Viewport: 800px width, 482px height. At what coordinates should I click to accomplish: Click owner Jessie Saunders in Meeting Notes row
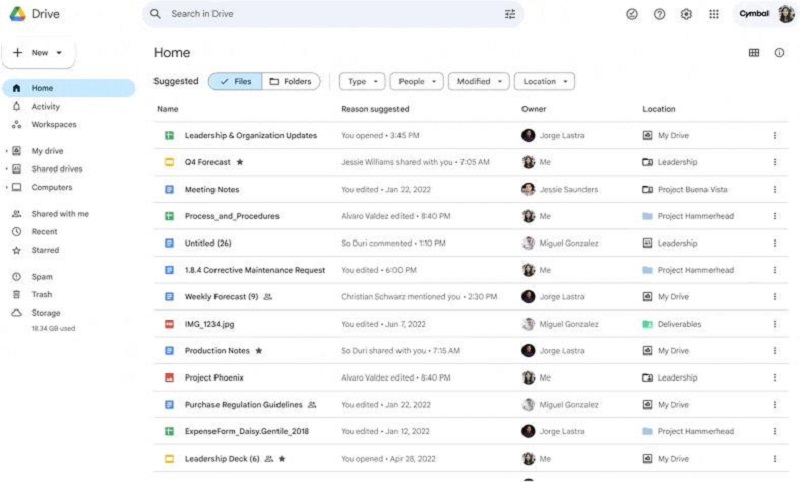(569, 190)
